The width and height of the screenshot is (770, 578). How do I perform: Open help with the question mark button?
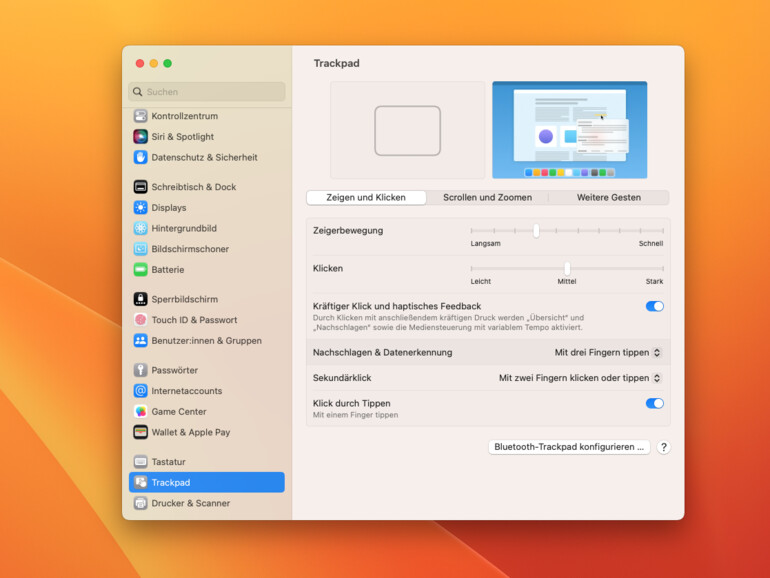[663, 447]
